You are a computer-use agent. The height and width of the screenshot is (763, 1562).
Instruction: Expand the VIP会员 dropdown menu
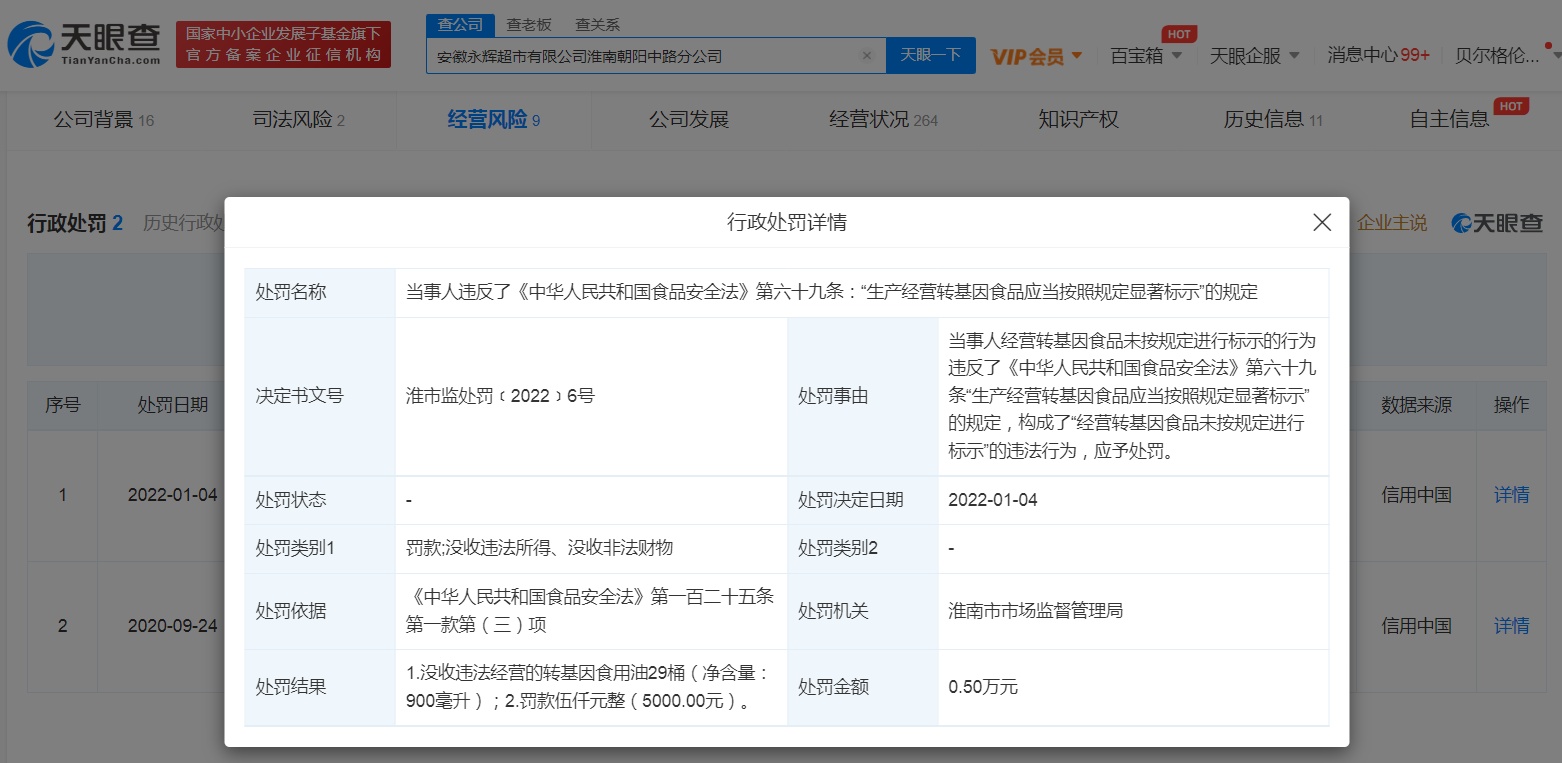pyautogui.click(x=1037, y=56)
